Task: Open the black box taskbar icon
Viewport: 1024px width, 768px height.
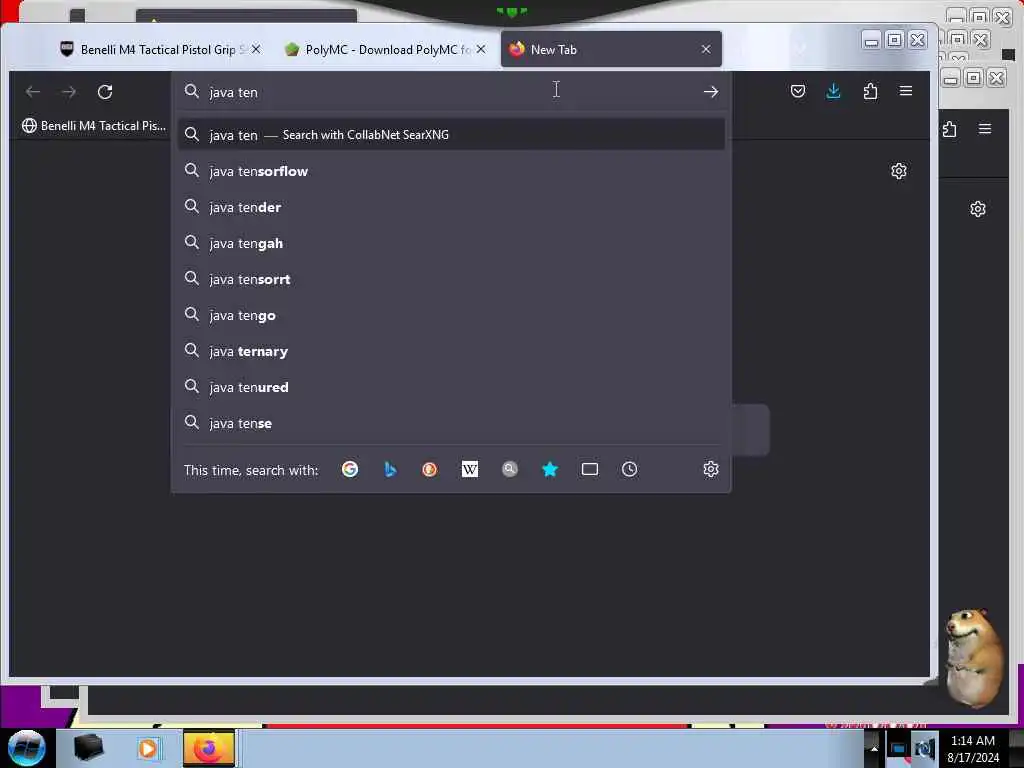Action: (88, 748)
